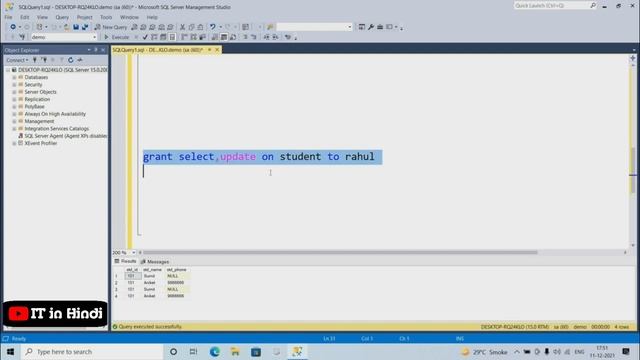Screen dimensions: 640x360
Task: Click the SSMS icon in the taskbar
Action: coord(297,351)
